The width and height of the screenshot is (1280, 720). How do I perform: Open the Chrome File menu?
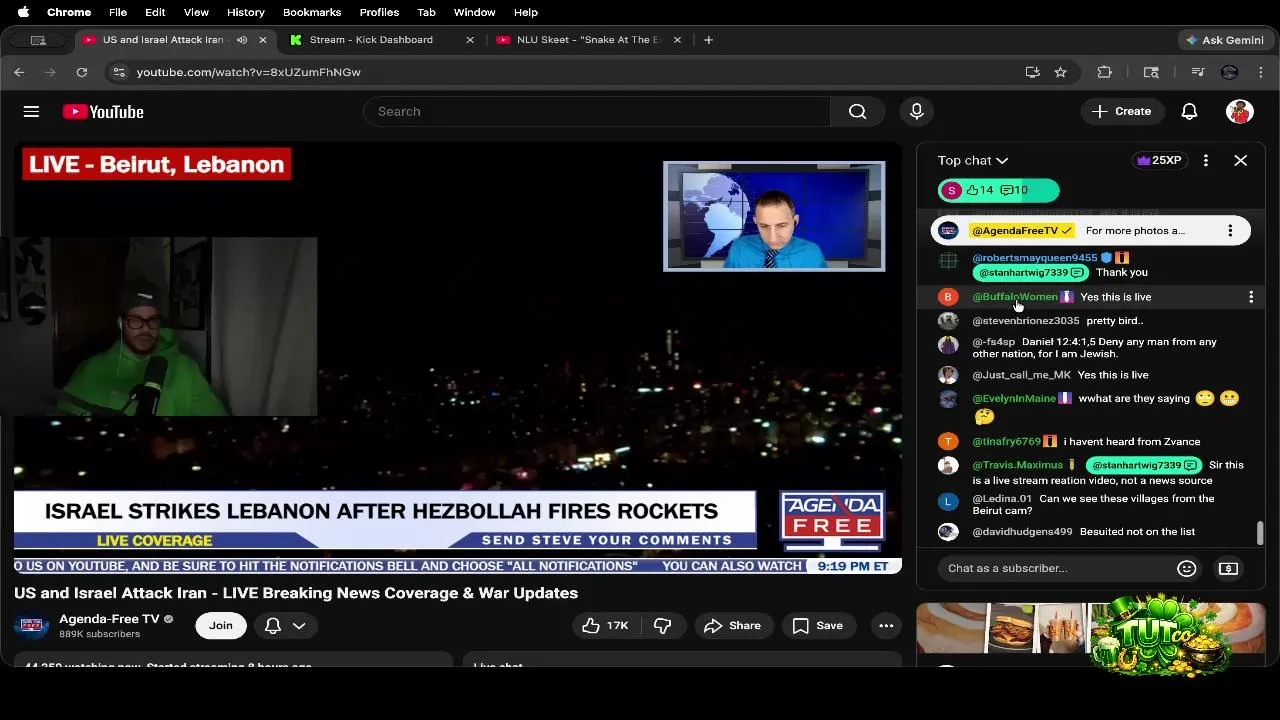118,12
